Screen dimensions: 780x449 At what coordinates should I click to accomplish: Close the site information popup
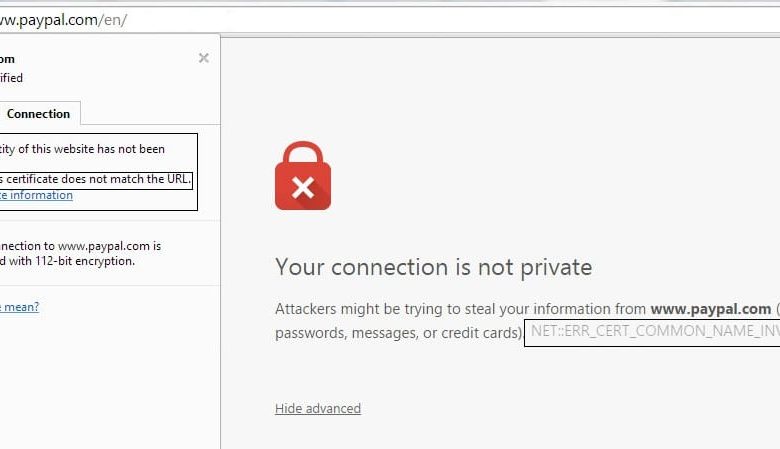coord(203,58)
